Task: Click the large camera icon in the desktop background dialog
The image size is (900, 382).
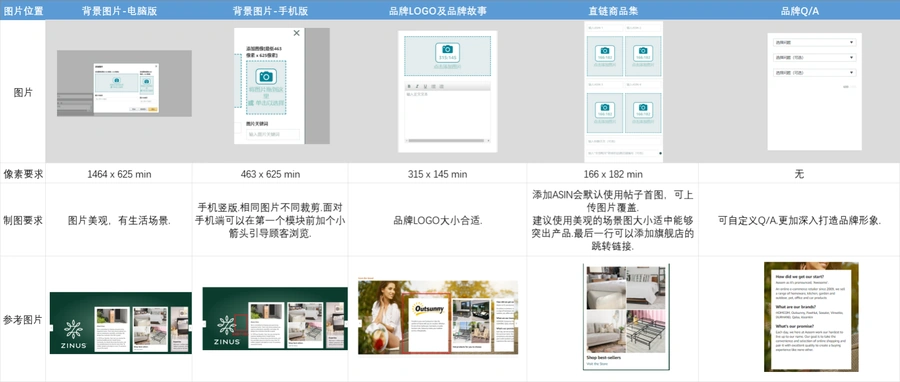Action: pos(117,80)
